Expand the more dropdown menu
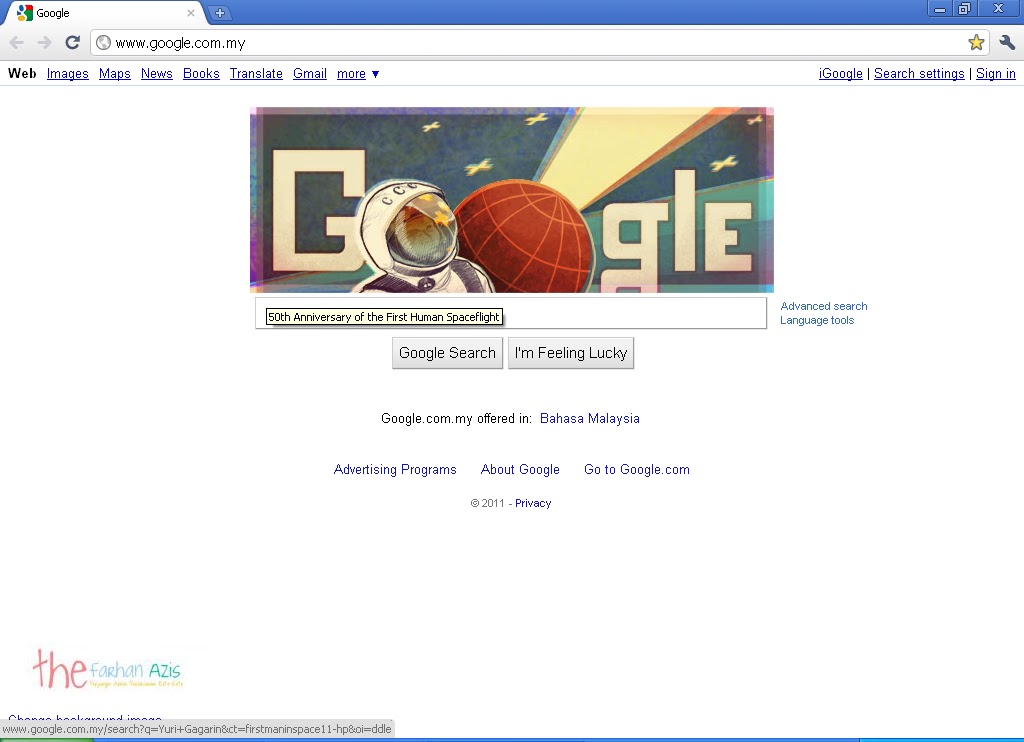This screenshot has height=742, width=1024. click(x=358, y=74)
